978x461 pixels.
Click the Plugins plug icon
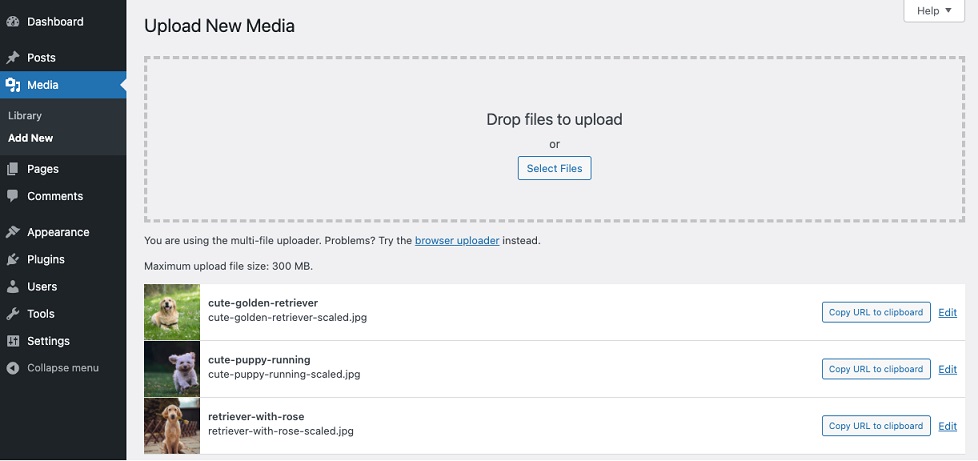click(12, 260)
